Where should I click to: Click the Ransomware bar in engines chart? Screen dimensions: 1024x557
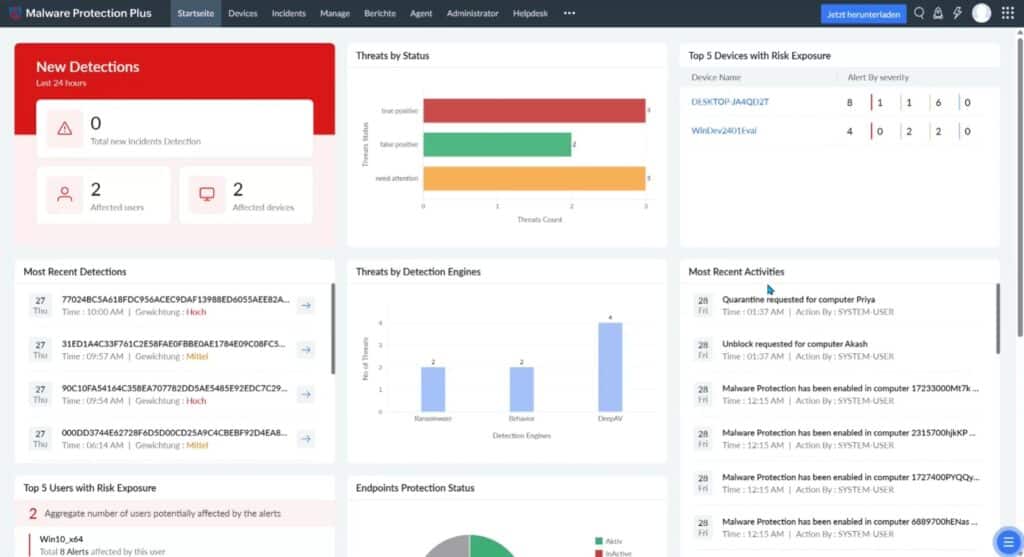(432, 389)
